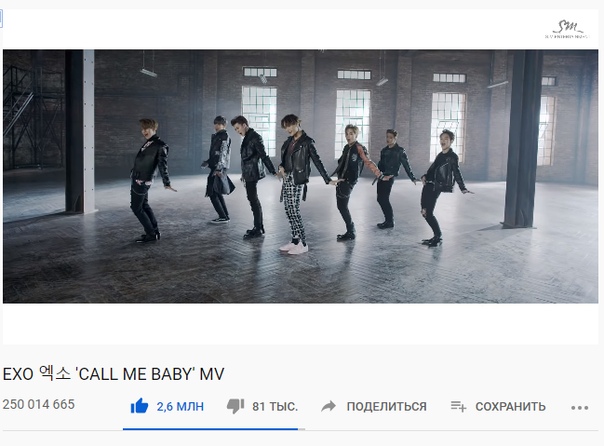Click the thumbs-down dislike icon
Viewport: 604px width, 446px height.
[235, 406]
